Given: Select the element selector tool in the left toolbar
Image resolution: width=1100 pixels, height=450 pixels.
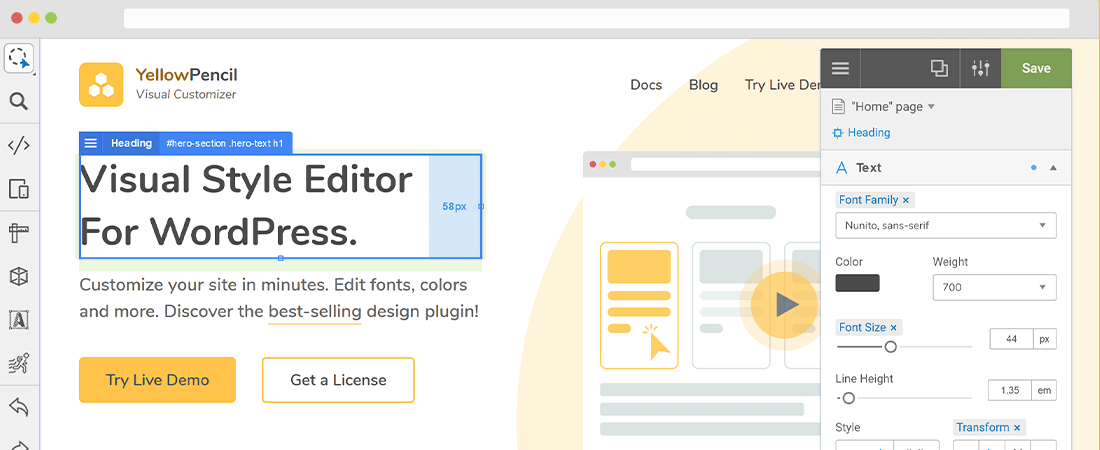Looking at the screenshot, I should (x=20, y=59).
